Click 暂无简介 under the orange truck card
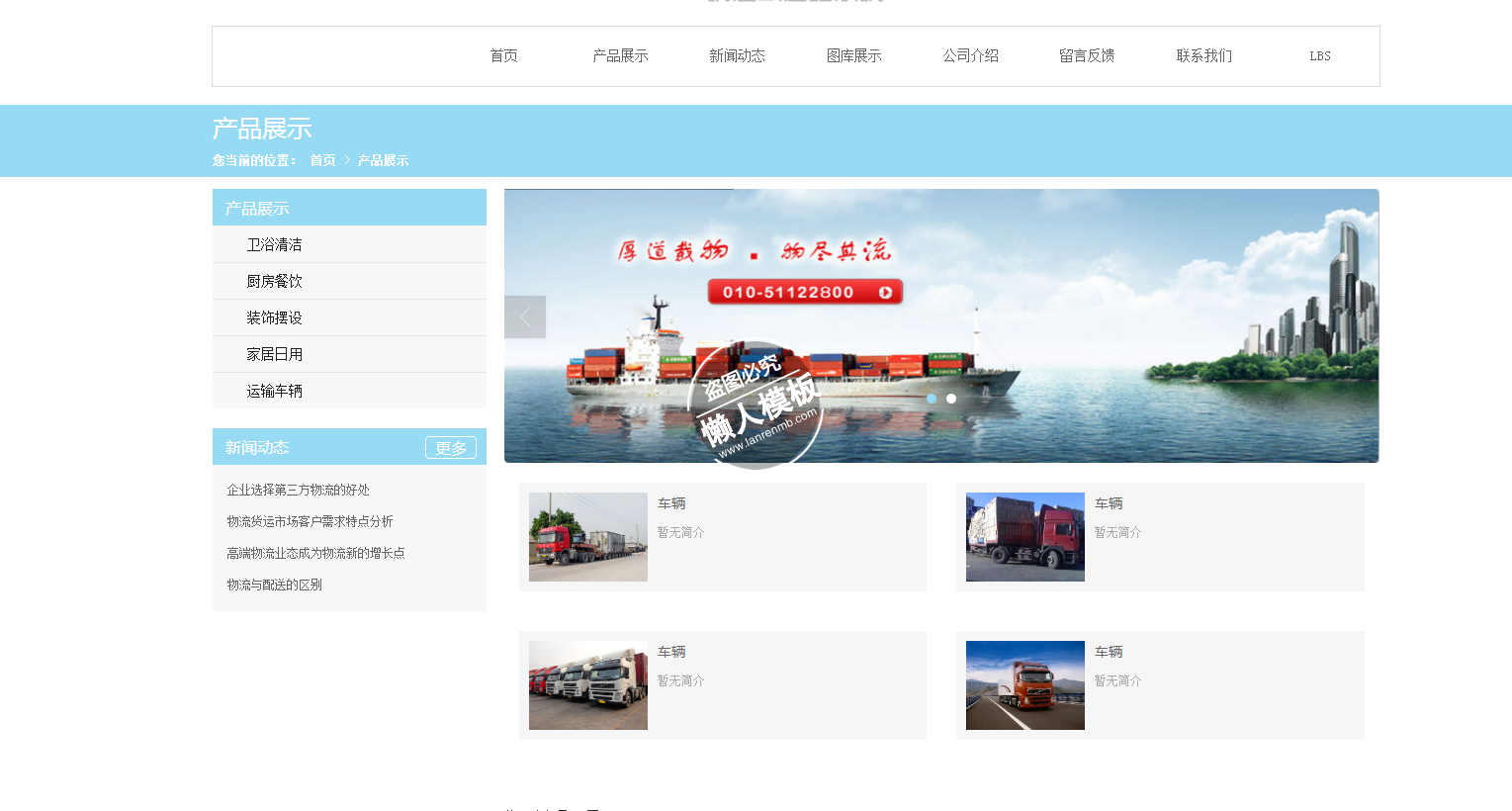This screenshot has width=1512, height=811. (x=1118, y=680)
